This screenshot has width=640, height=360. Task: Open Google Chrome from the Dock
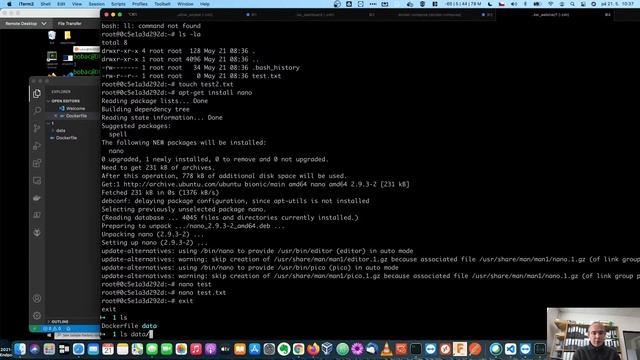click(298, 349)
